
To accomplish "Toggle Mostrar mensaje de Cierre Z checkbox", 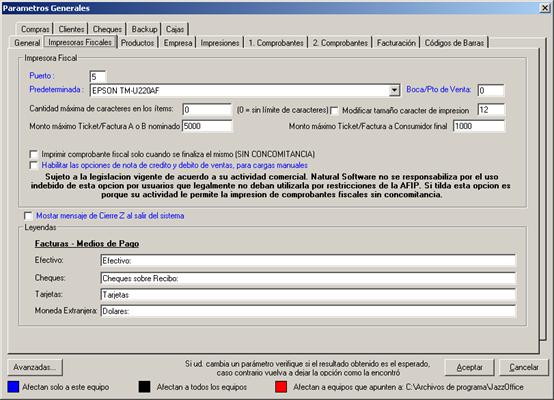I will [x=28, y=216].
